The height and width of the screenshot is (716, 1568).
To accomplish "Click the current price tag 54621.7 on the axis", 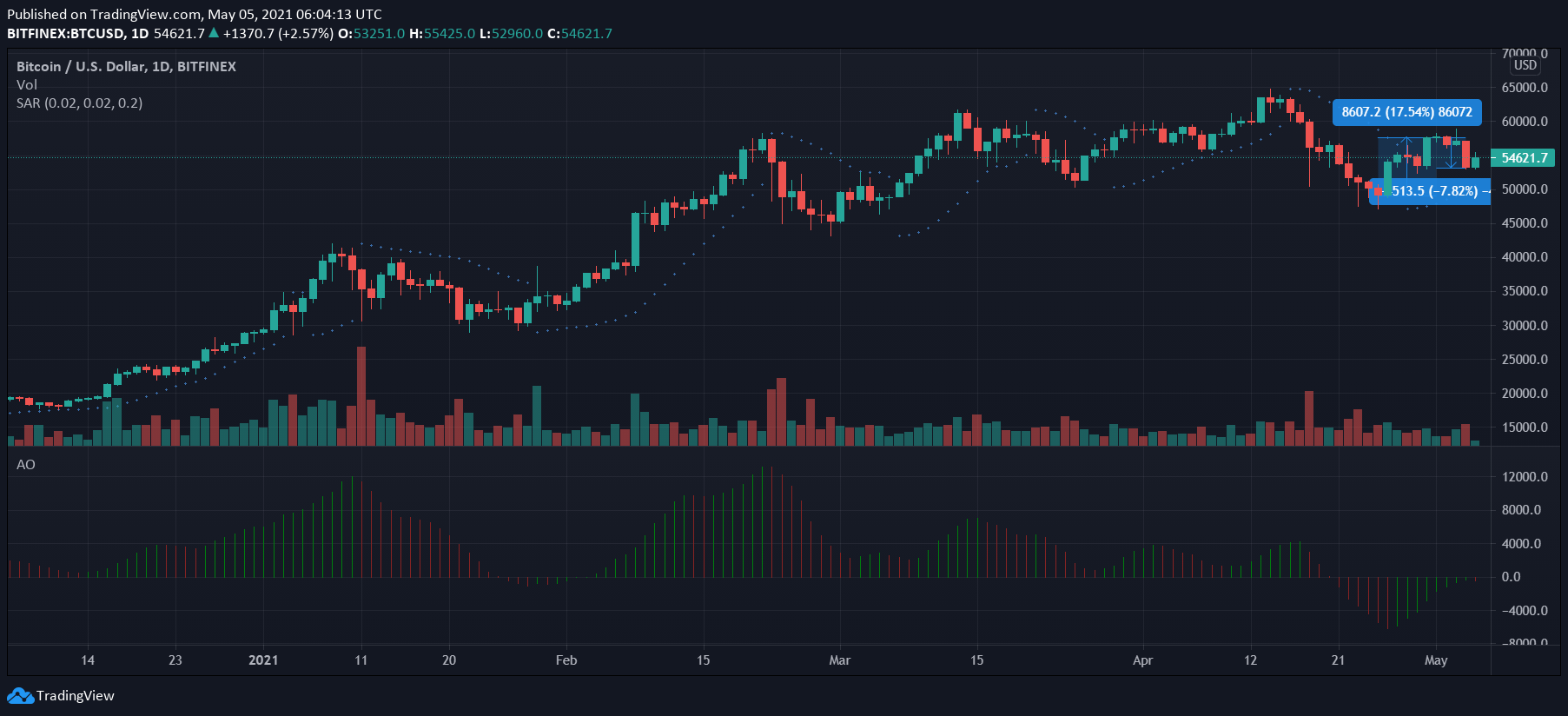I will coord(1525,157).
